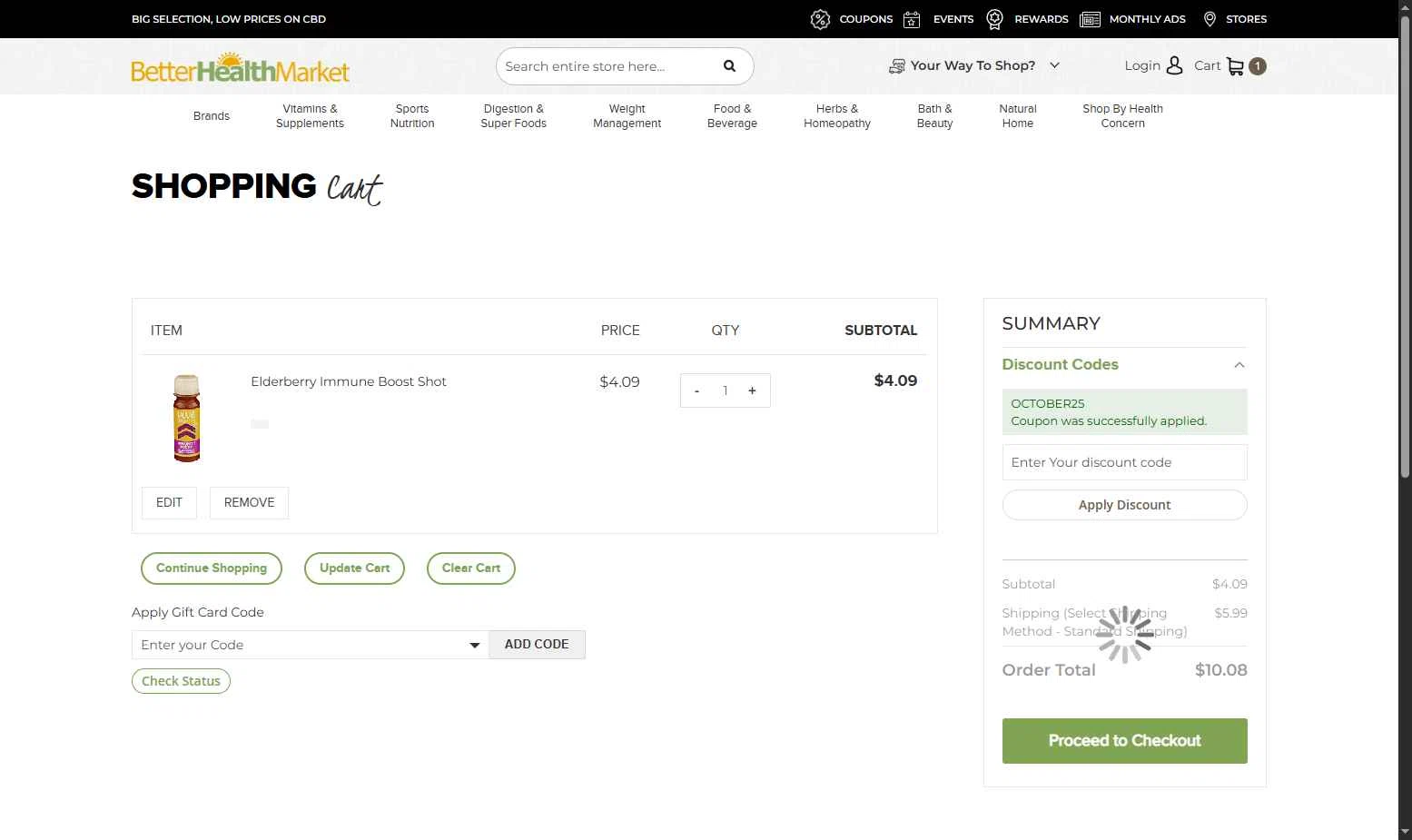Viewport: 1412px width, 840px height.
Task: Click the REMOVE item button
Action: 249,503
